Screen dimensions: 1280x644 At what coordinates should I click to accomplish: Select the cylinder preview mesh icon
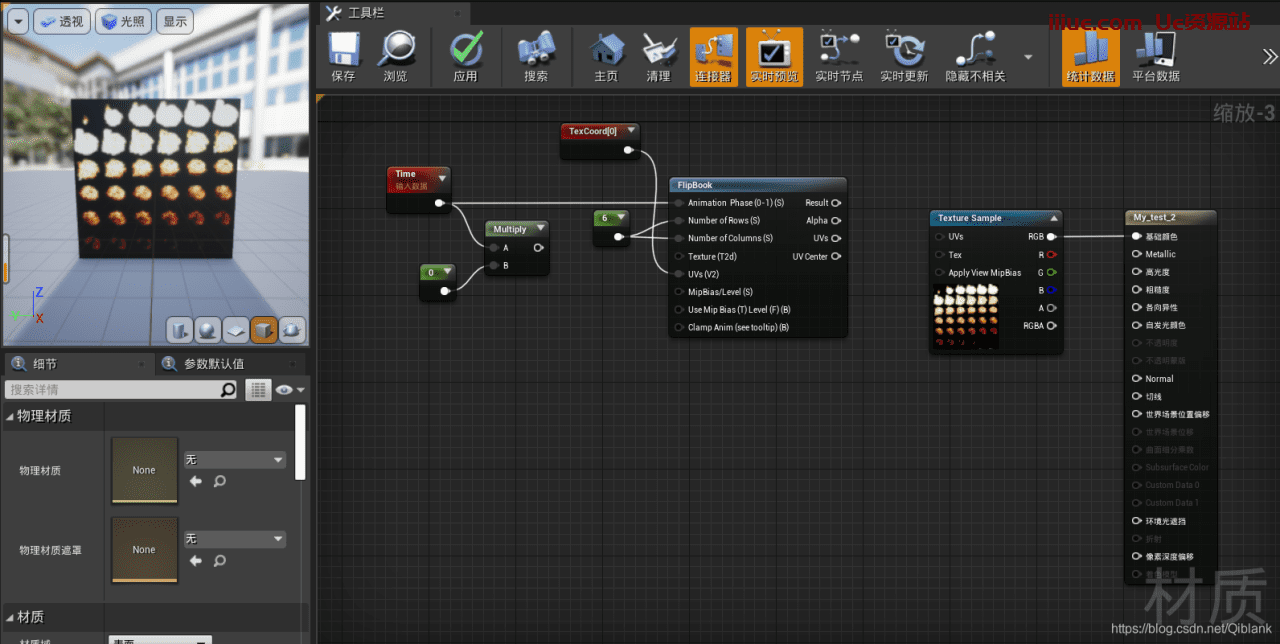point(179,330)
